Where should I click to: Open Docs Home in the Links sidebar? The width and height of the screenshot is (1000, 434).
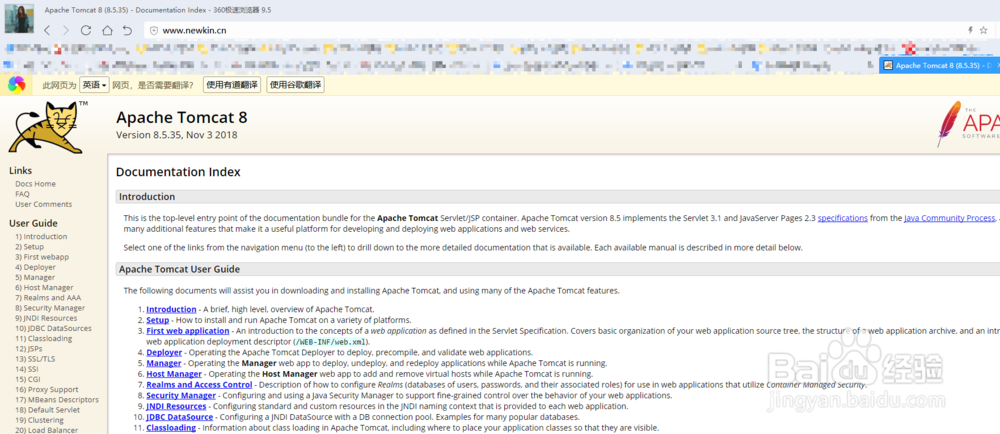pyautogui.click(x=35, y=184)
